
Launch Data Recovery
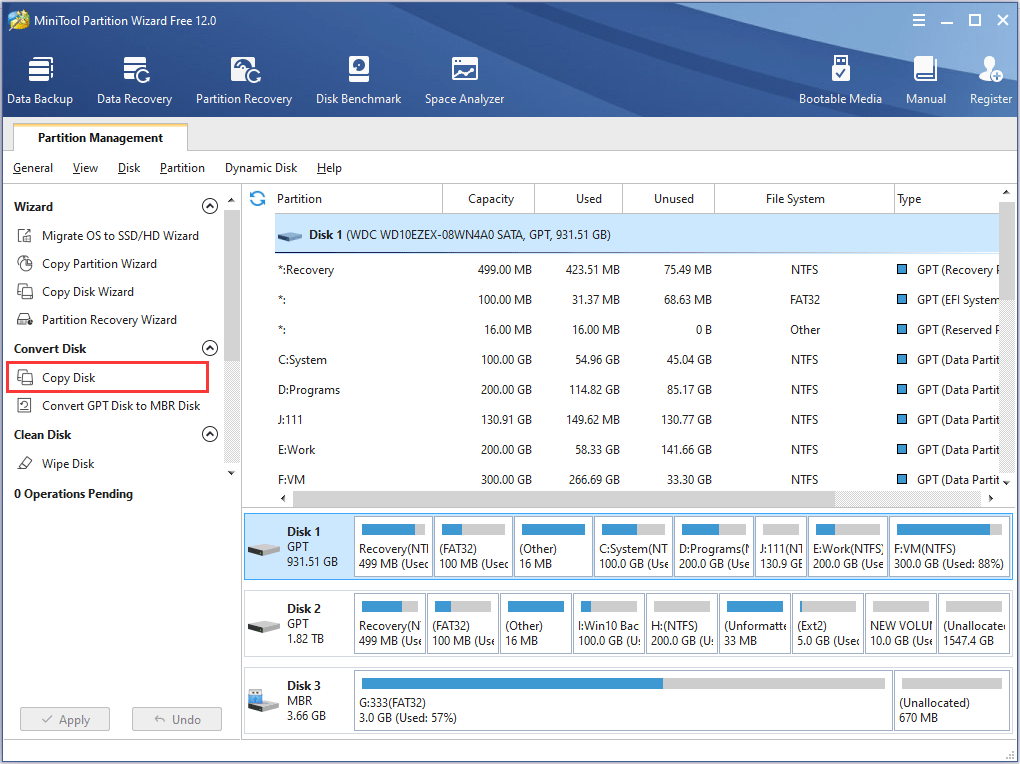pos(134,80)
